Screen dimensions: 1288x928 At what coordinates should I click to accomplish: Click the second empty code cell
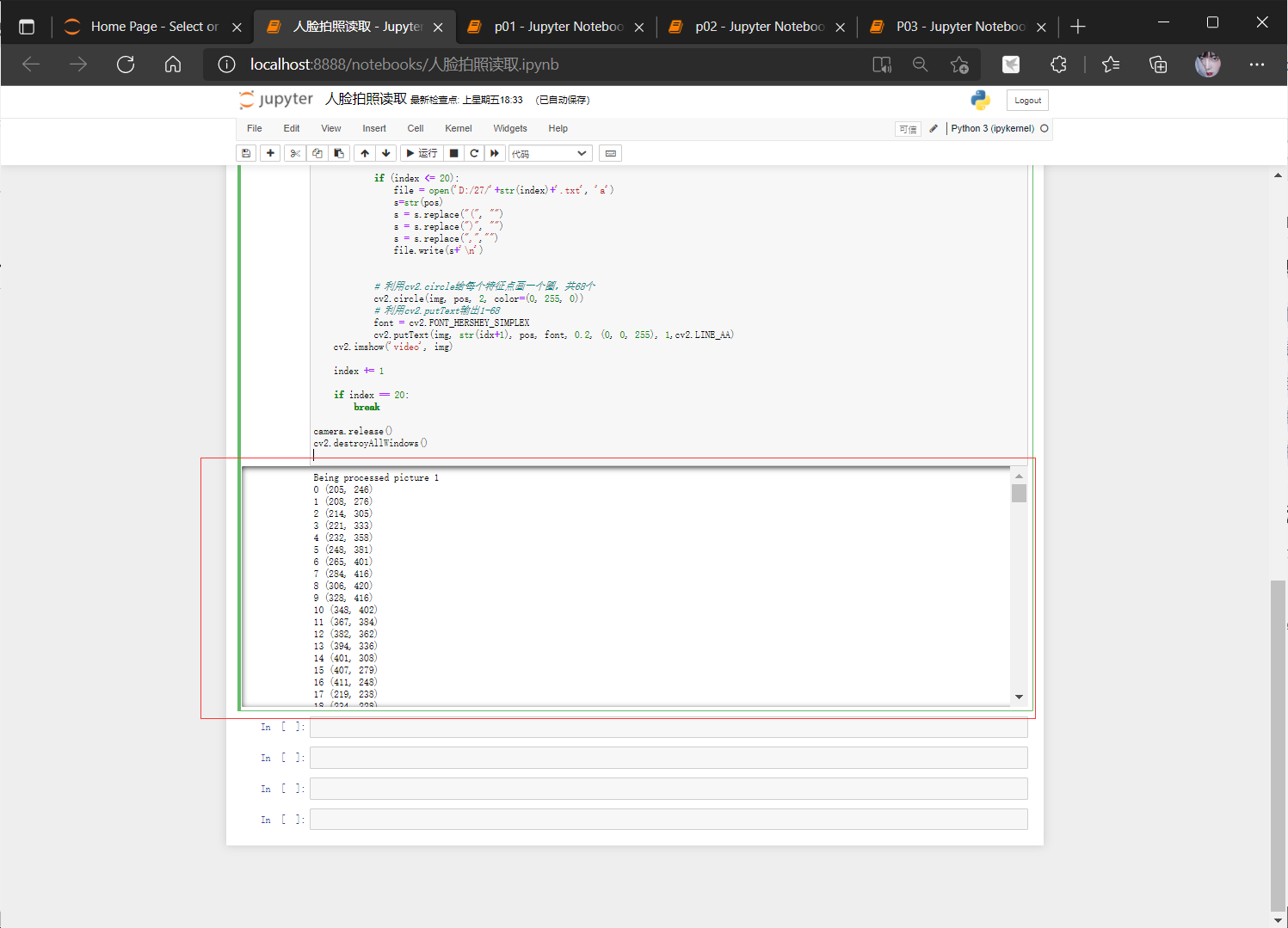(x=669, y=758)
